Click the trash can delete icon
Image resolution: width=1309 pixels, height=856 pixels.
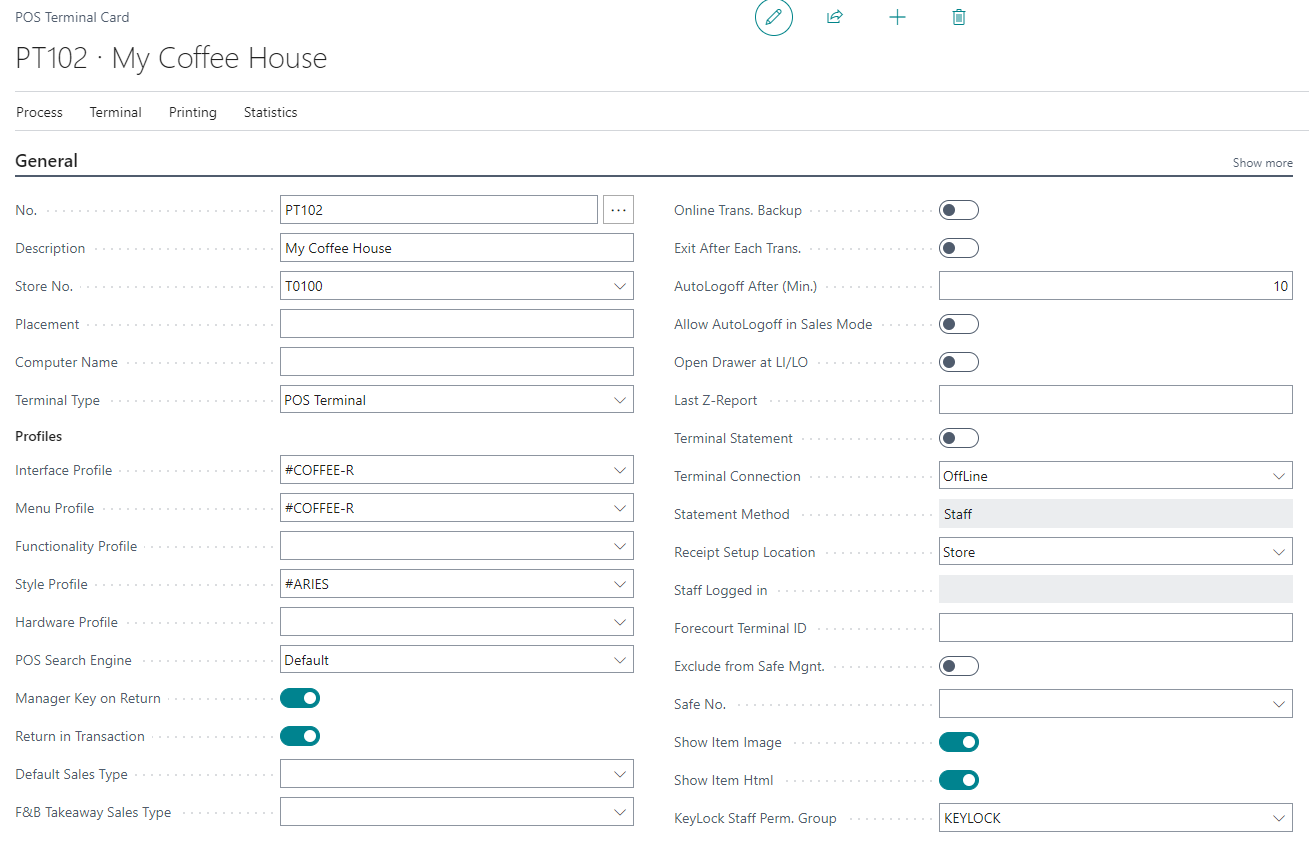point(959,18)
